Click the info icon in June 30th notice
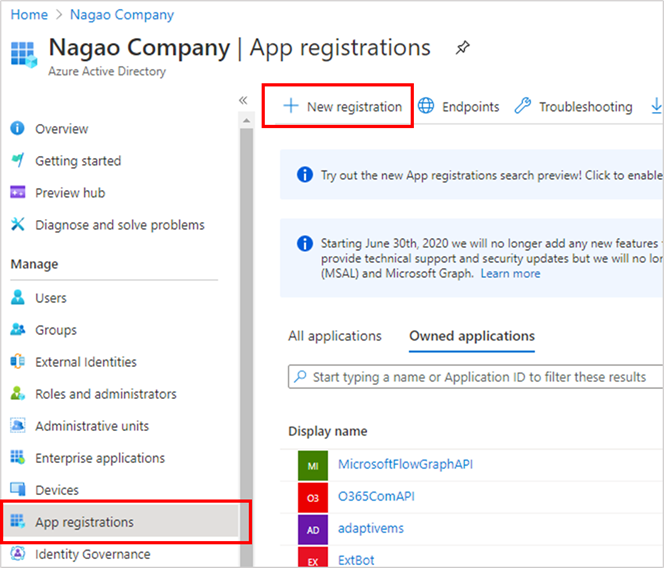 point(305,244)
